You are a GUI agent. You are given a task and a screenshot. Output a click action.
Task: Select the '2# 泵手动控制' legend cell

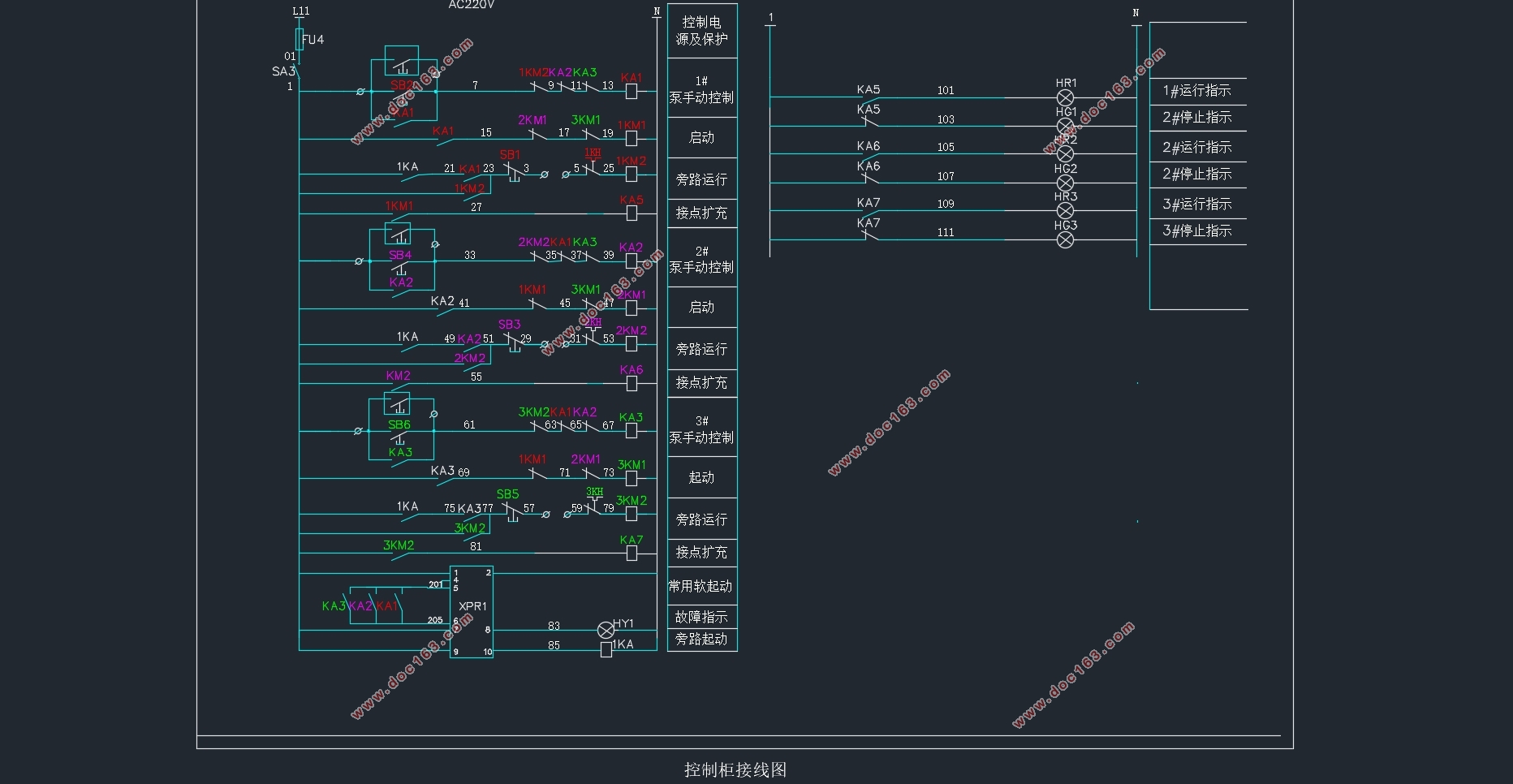(702, 258)
